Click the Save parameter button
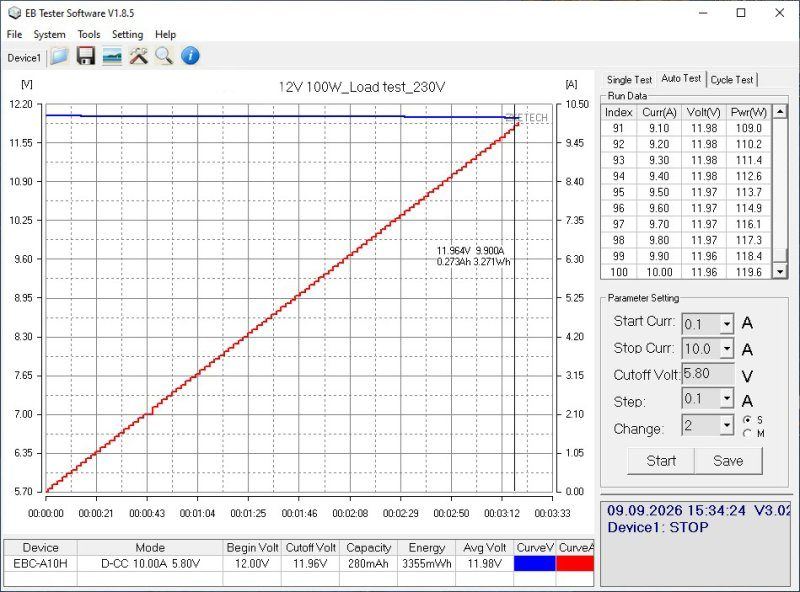 pos(728,461)
